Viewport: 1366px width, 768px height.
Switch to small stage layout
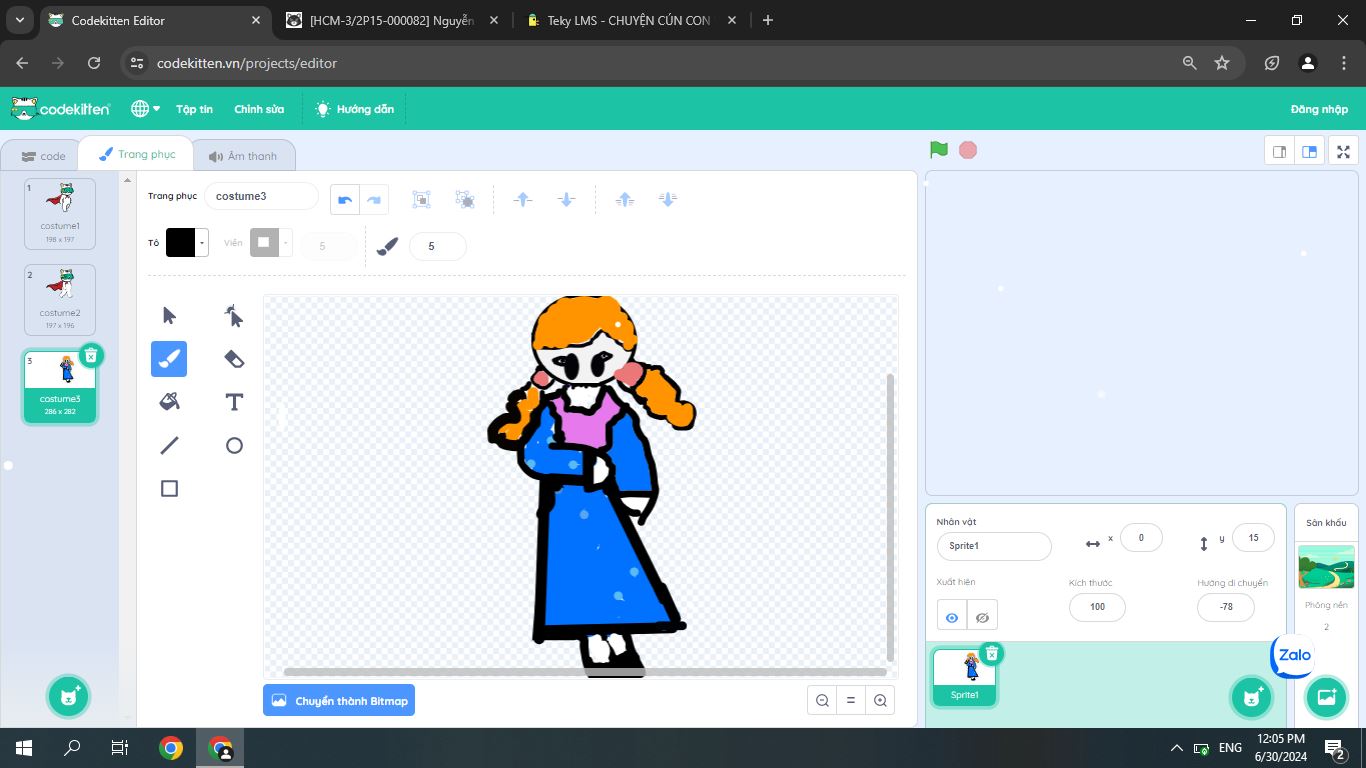[x=1279, y=152]
